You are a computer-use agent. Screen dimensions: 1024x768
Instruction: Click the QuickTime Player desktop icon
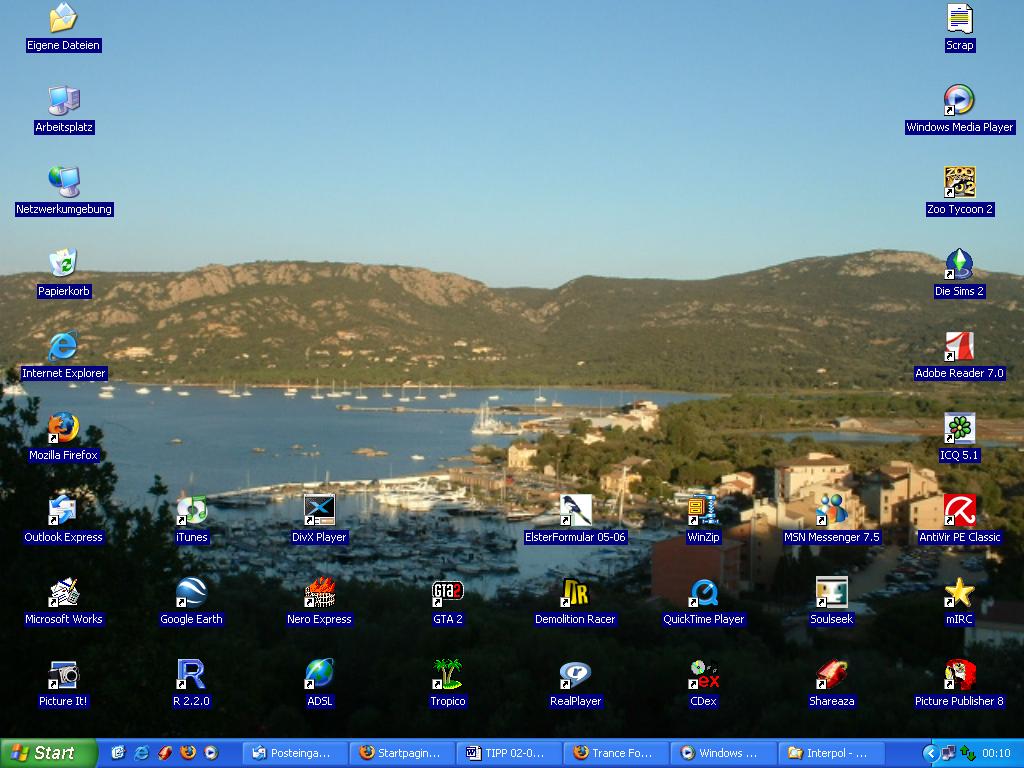pyautogui.click(x=703, y=592)
